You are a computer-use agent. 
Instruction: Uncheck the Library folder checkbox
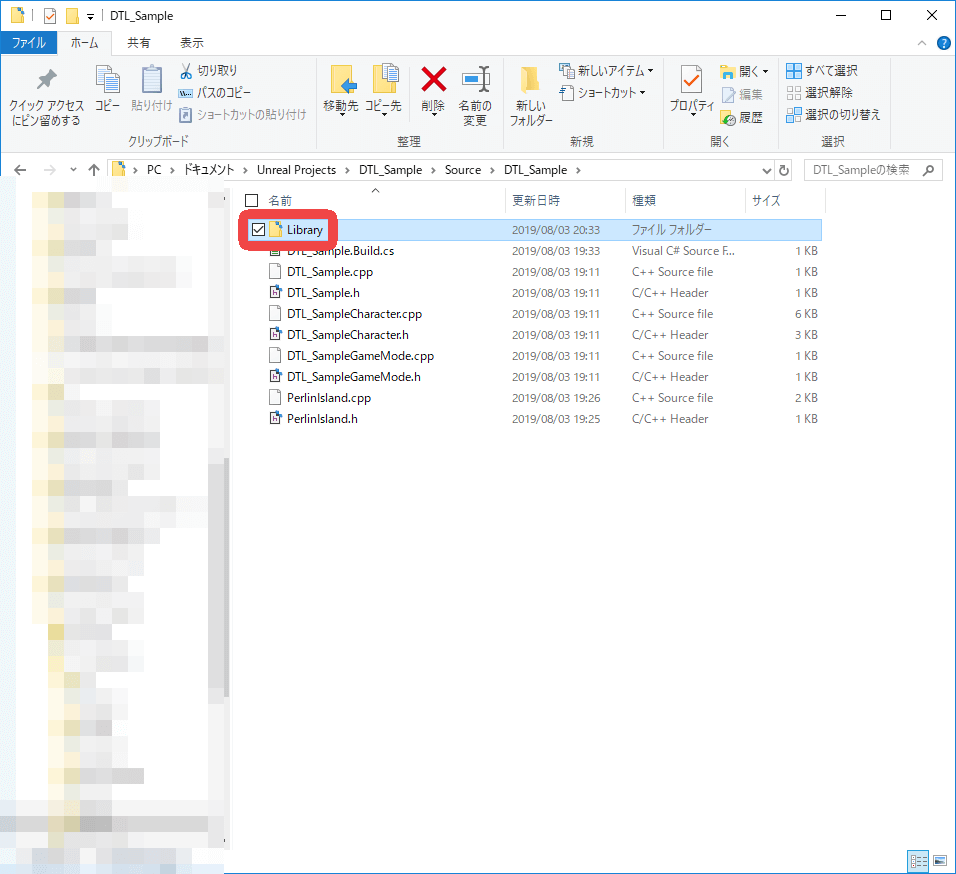259,230
